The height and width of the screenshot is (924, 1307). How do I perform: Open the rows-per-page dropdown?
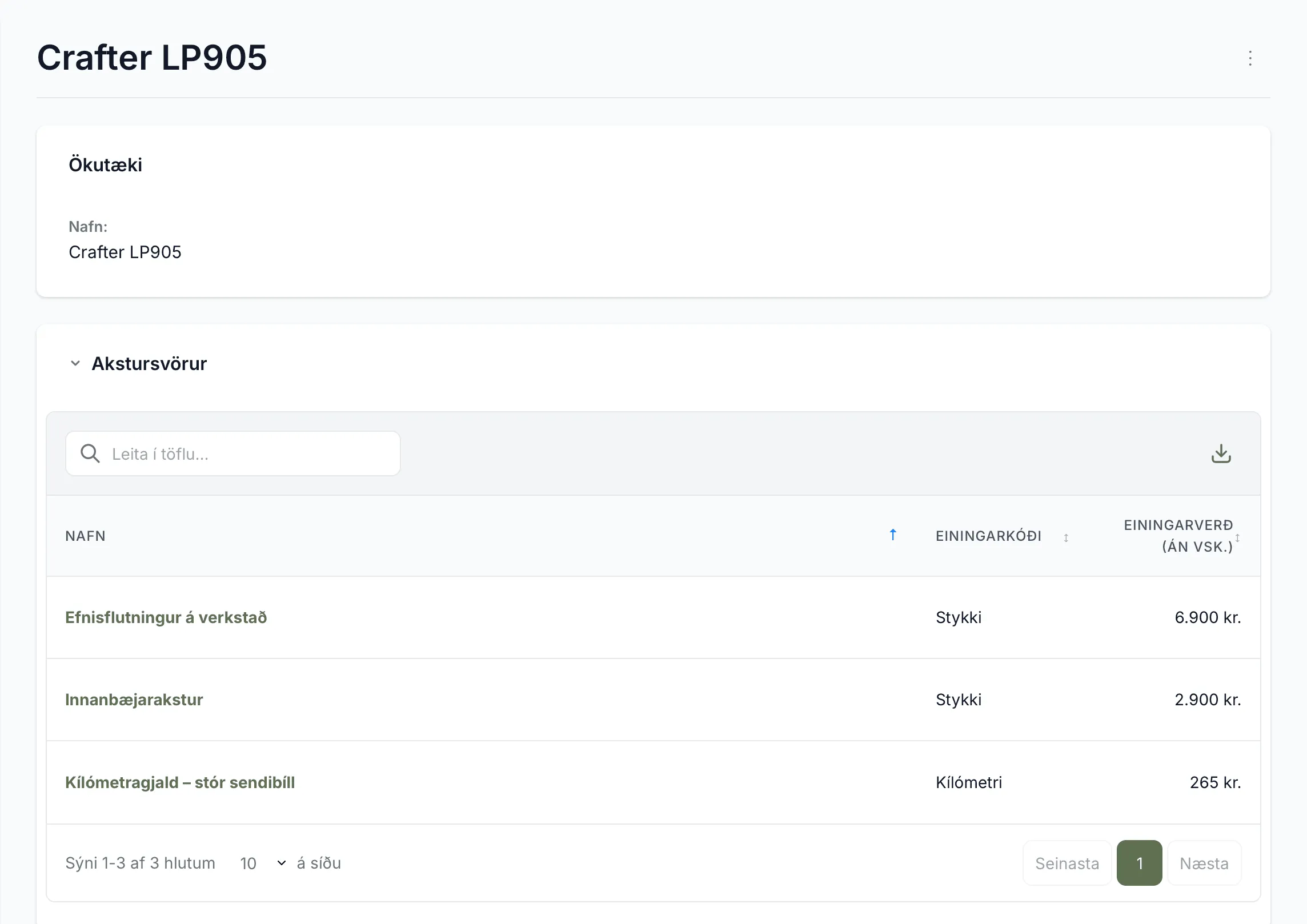[x=263, y=863]
